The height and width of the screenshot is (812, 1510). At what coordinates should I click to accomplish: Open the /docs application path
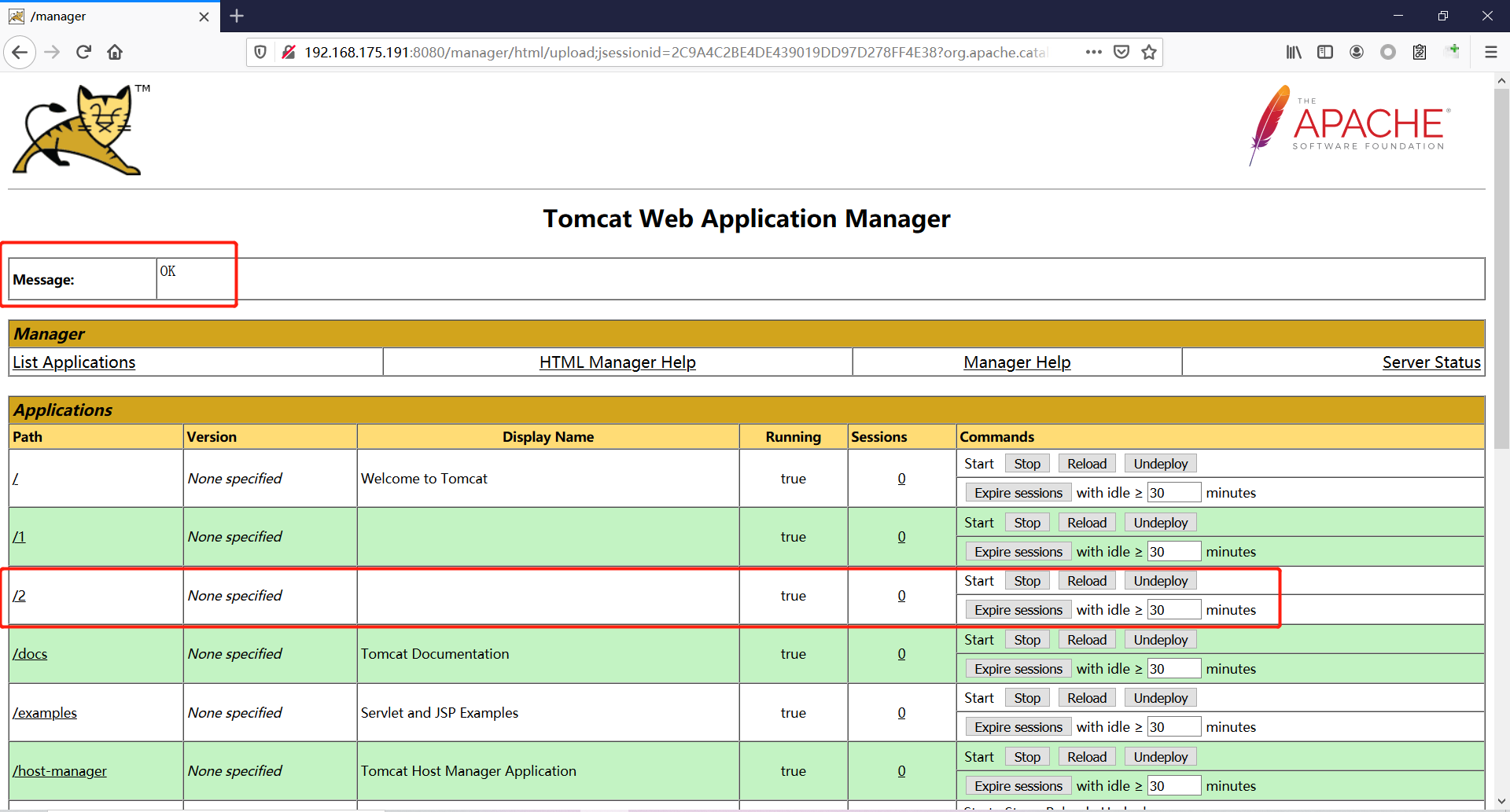coord(30,654)
